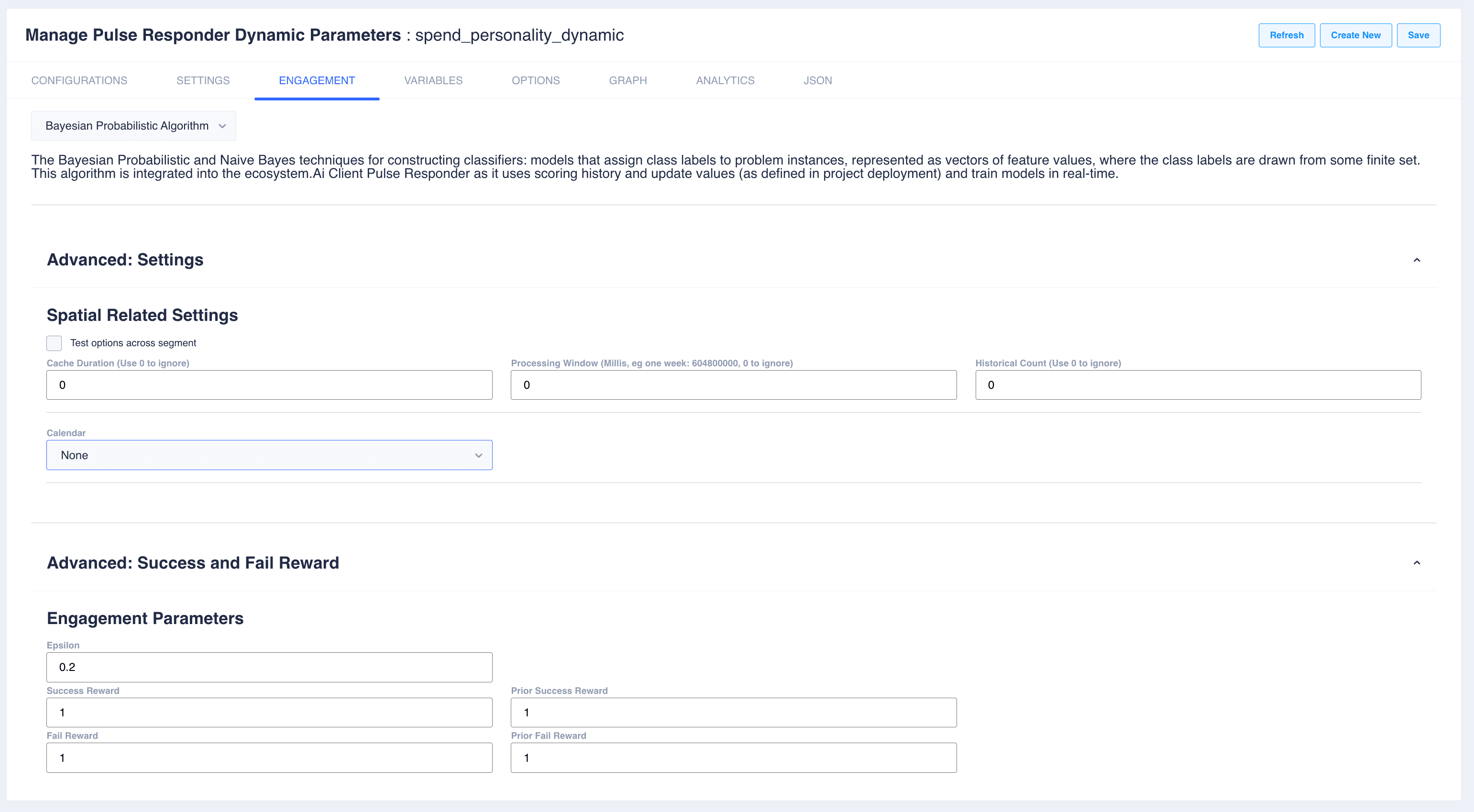The height and width of the screenshot is (812, 1474).
Task: Switch to the JSON tab
Action: (817, 81)
